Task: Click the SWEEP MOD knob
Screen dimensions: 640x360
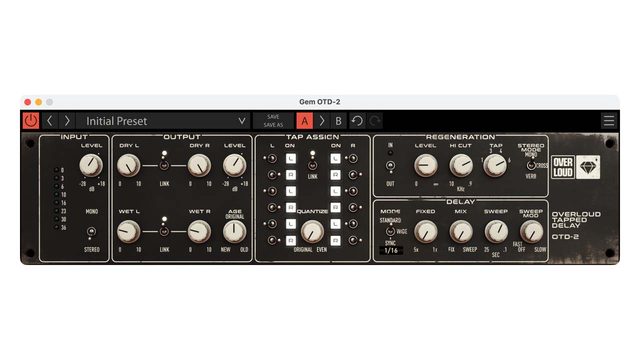Action: coord(531,231)
